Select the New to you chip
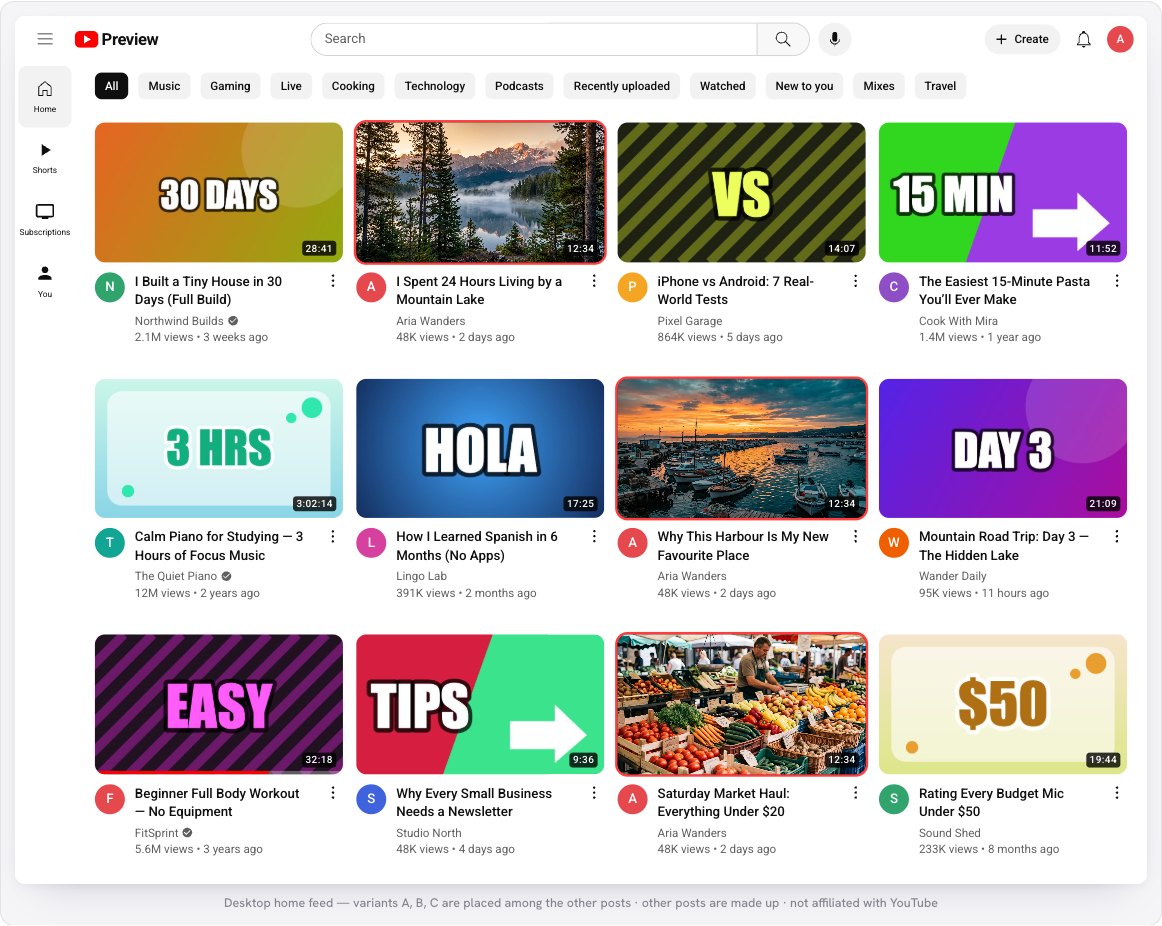The height and width of the screenshot is (926, 1162). [804, 86]
